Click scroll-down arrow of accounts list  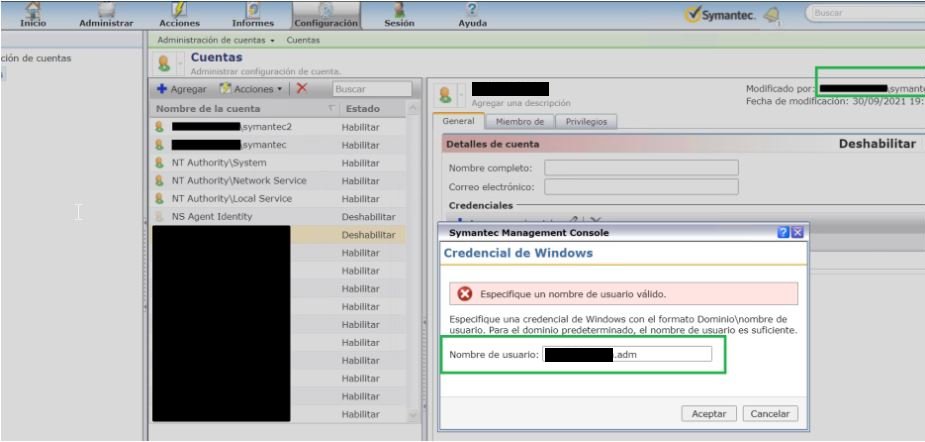click(413, 415)
